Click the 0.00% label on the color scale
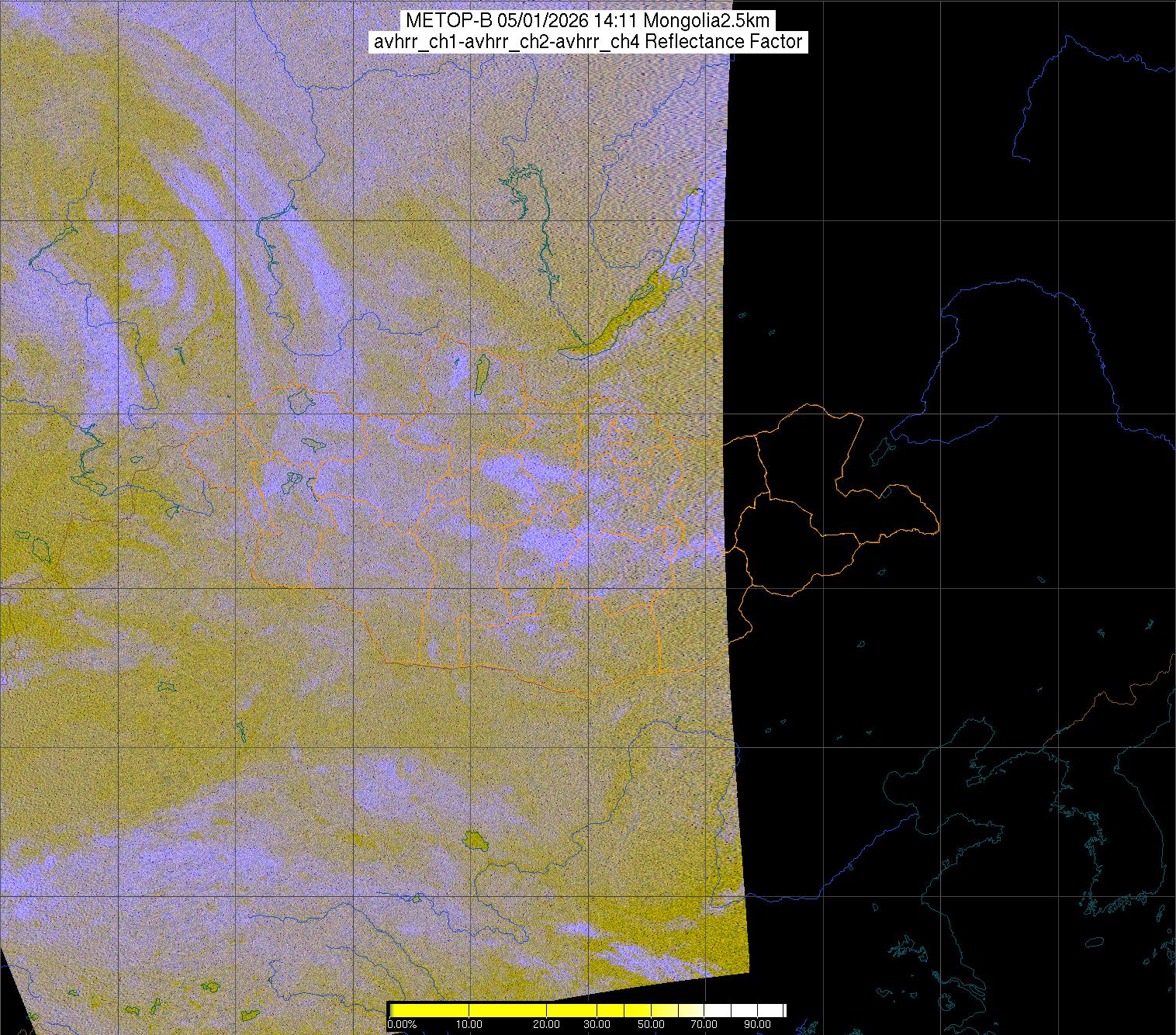 click(x=402, y=1025)
